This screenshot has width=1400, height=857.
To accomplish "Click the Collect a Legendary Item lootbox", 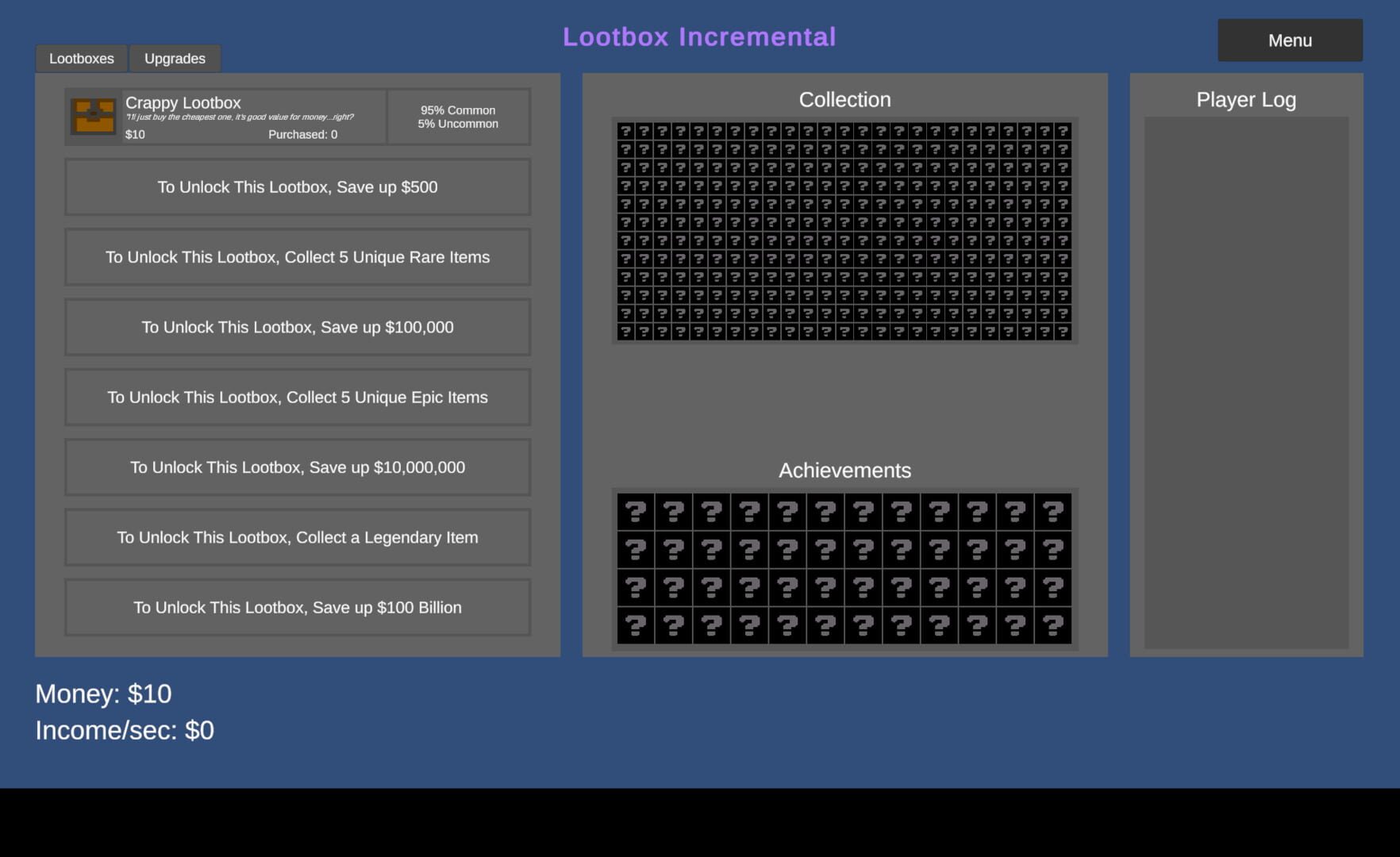I will [297, 537].
